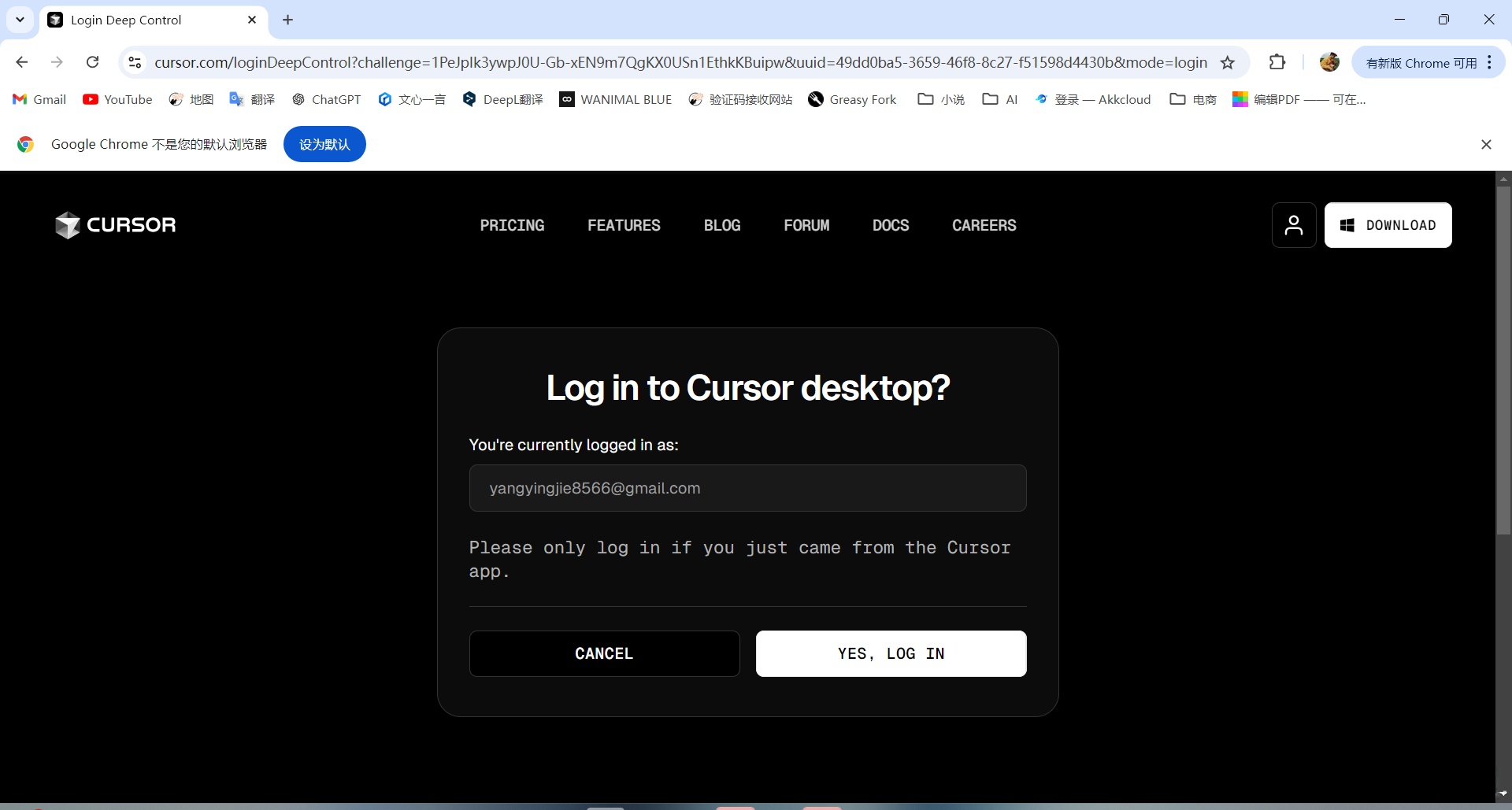1512x810 pixels.
Task: Expand the AI bookmarks folder
Action: 1000,99
